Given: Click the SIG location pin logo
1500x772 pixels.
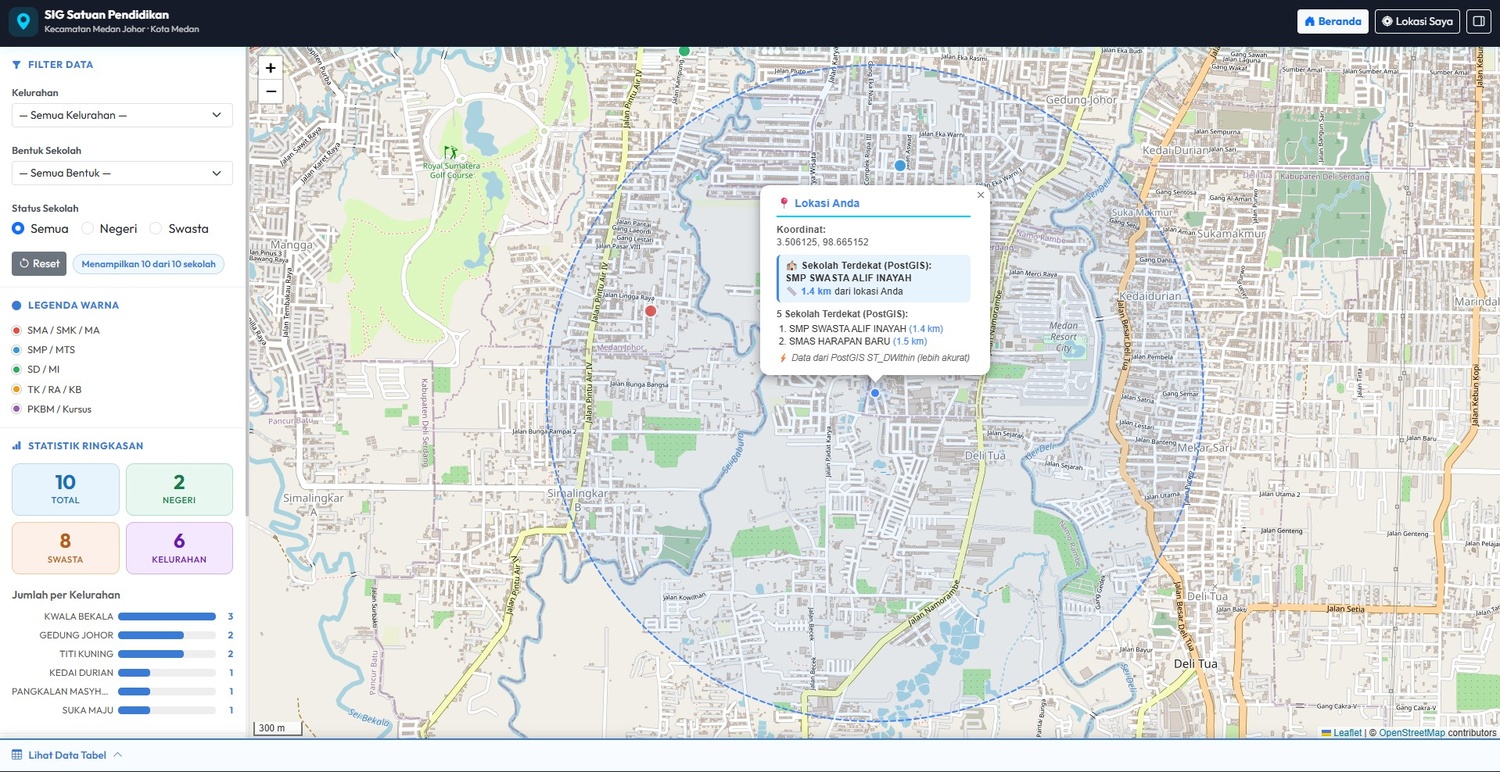Looking at the screenshot, I should point(23,21).
